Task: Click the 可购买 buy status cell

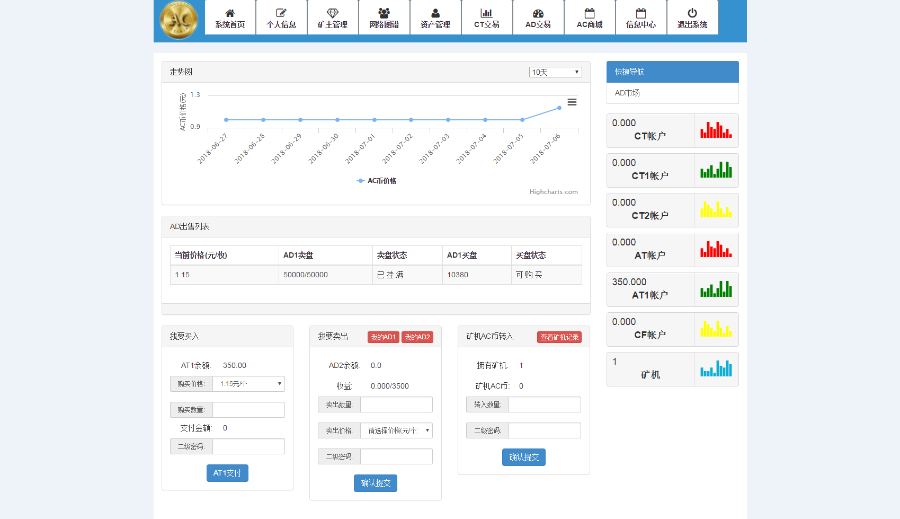Action: click(x=546, y=275)
